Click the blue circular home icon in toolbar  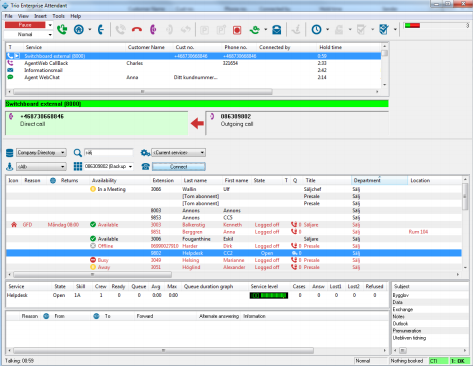pos(79,30)
